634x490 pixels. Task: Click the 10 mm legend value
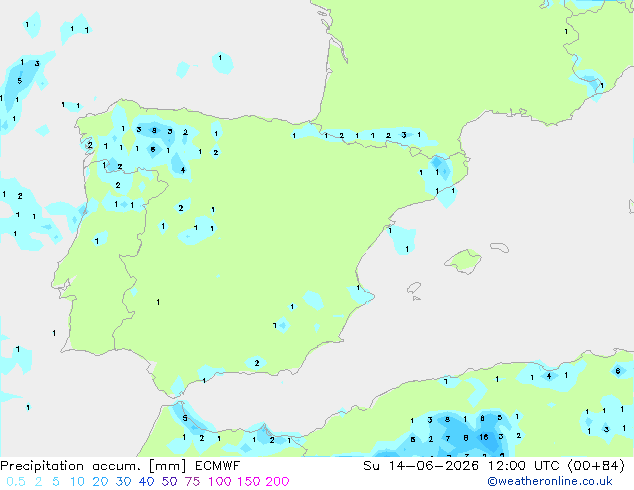tap(77, 482)
